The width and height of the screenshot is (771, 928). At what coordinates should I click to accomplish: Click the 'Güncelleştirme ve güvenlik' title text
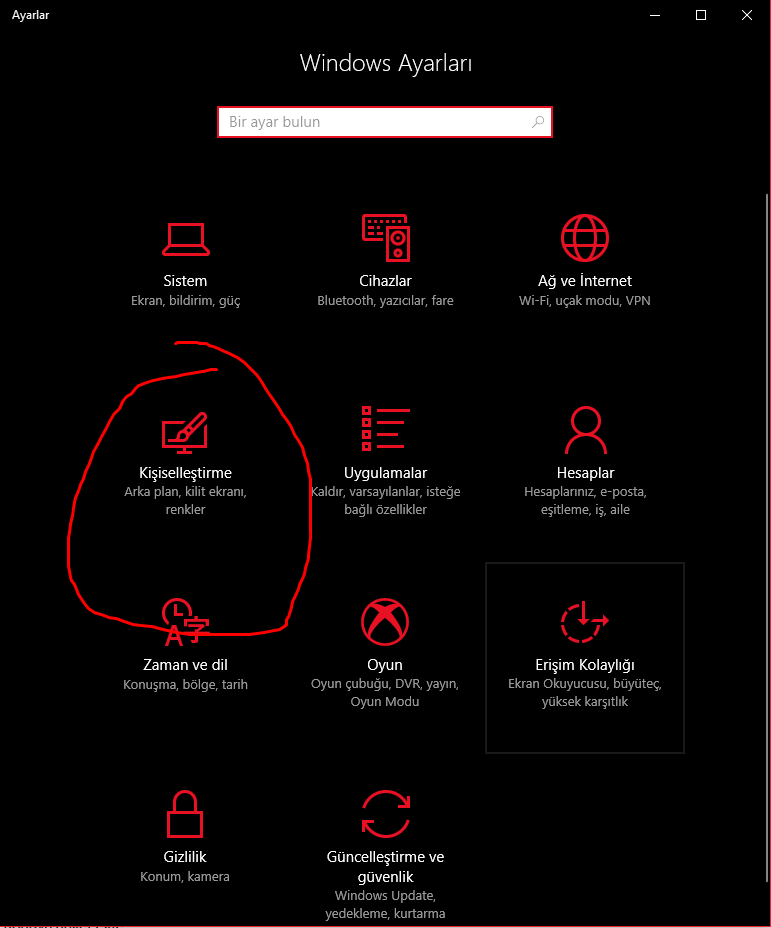tap(385, 866)
